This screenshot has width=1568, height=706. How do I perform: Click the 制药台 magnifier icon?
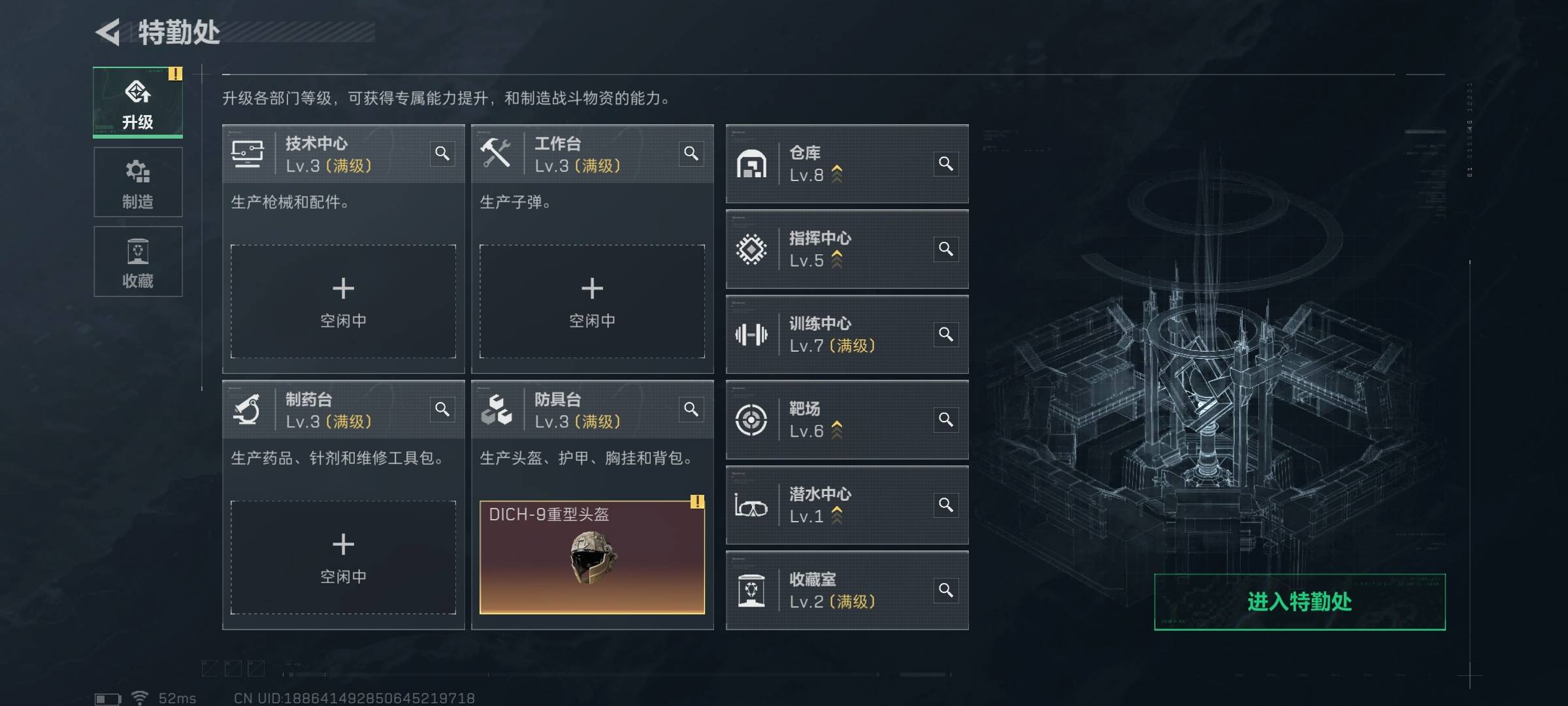(442, 409)
